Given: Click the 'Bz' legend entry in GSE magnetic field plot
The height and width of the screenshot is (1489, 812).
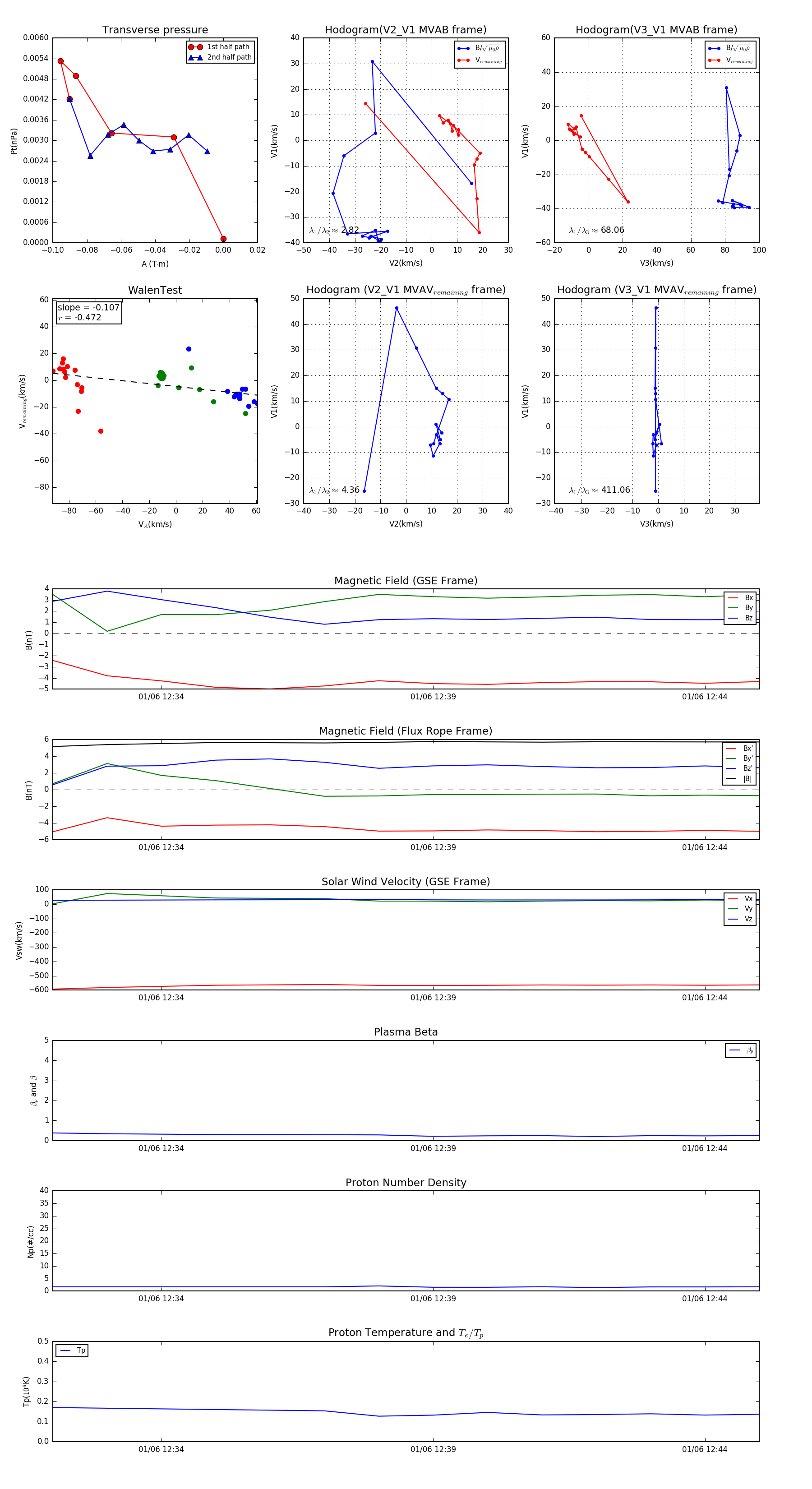Looking at the screenshot, I should click(x=740, y=619).
